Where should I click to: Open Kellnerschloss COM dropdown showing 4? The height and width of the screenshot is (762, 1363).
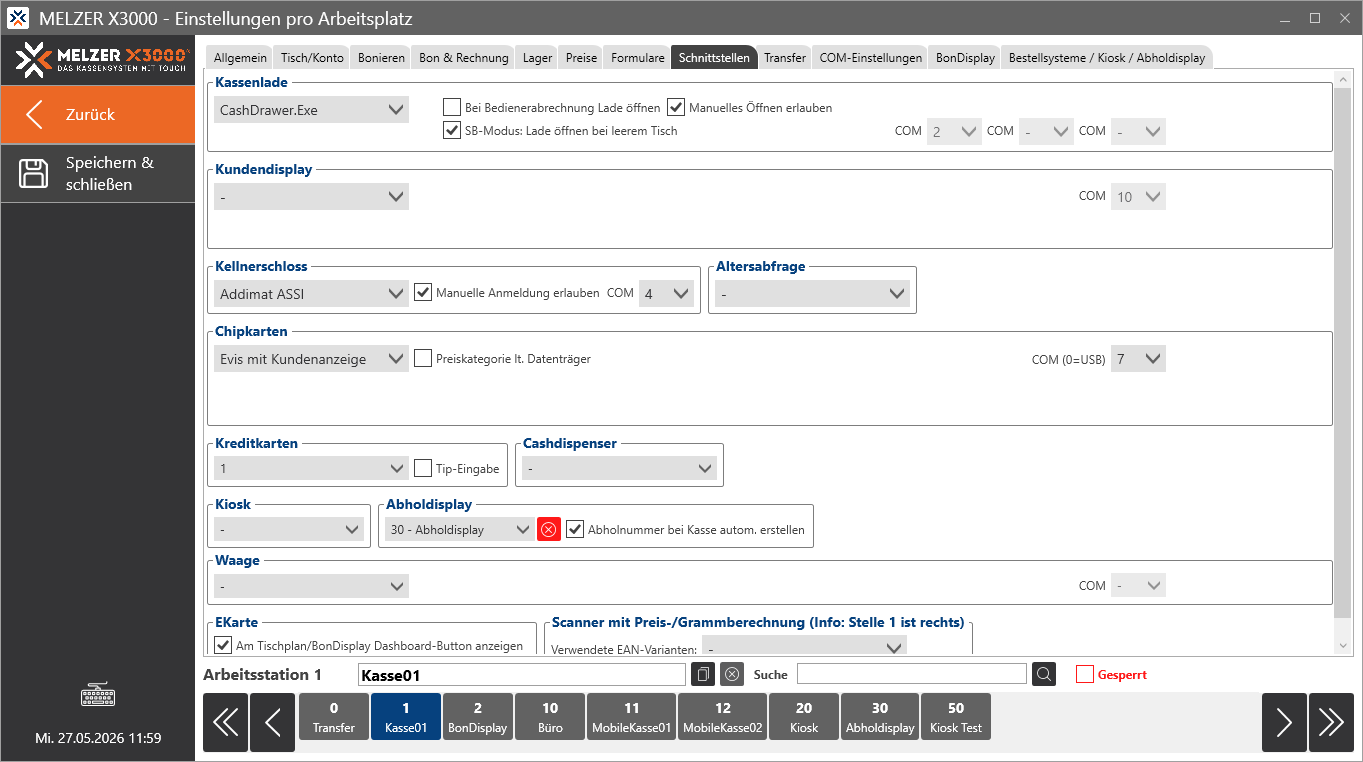click(667, 294)
